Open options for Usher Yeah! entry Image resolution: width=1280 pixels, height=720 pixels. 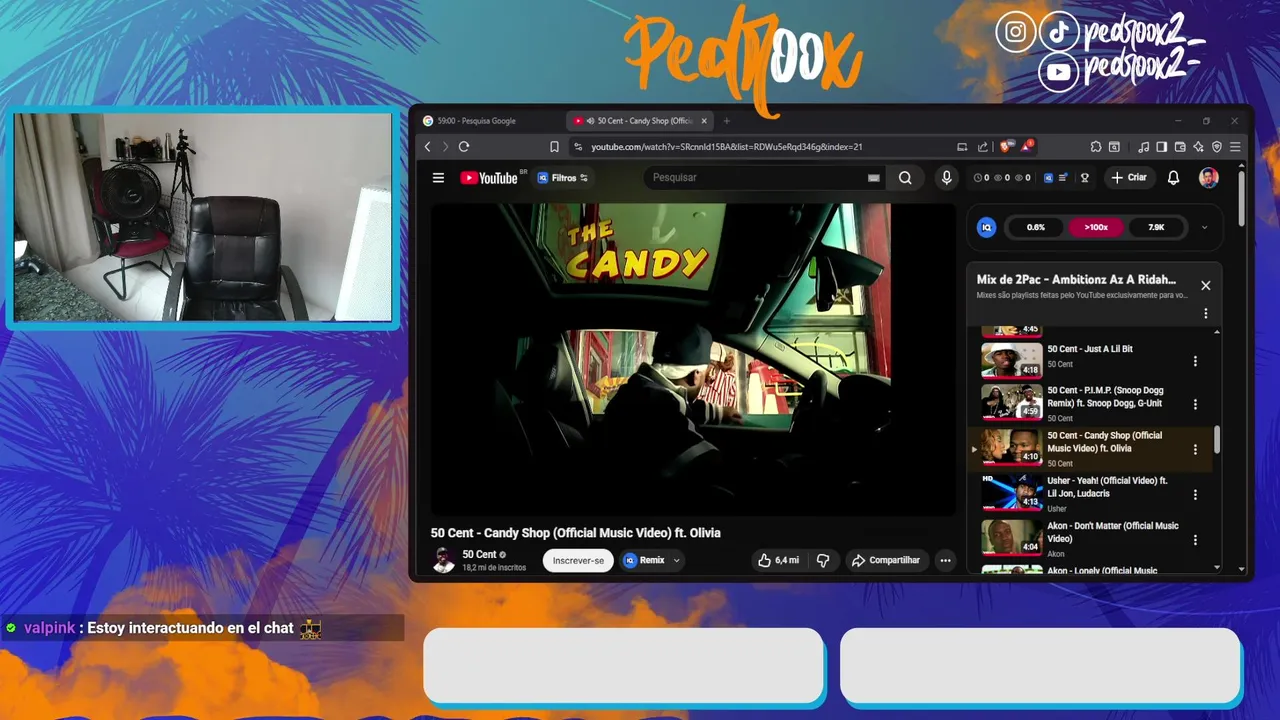(x=1195, y=495)
